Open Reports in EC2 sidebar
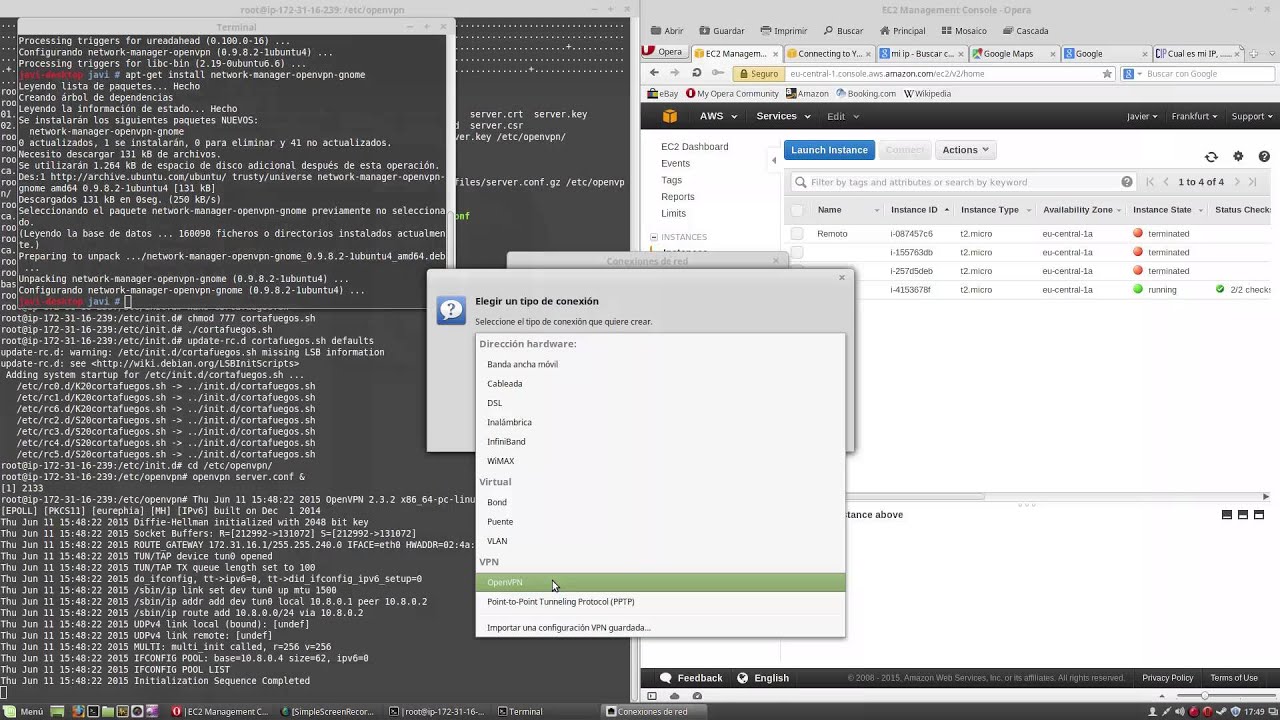Screen dimensions: 1280x720 (677, 197)
